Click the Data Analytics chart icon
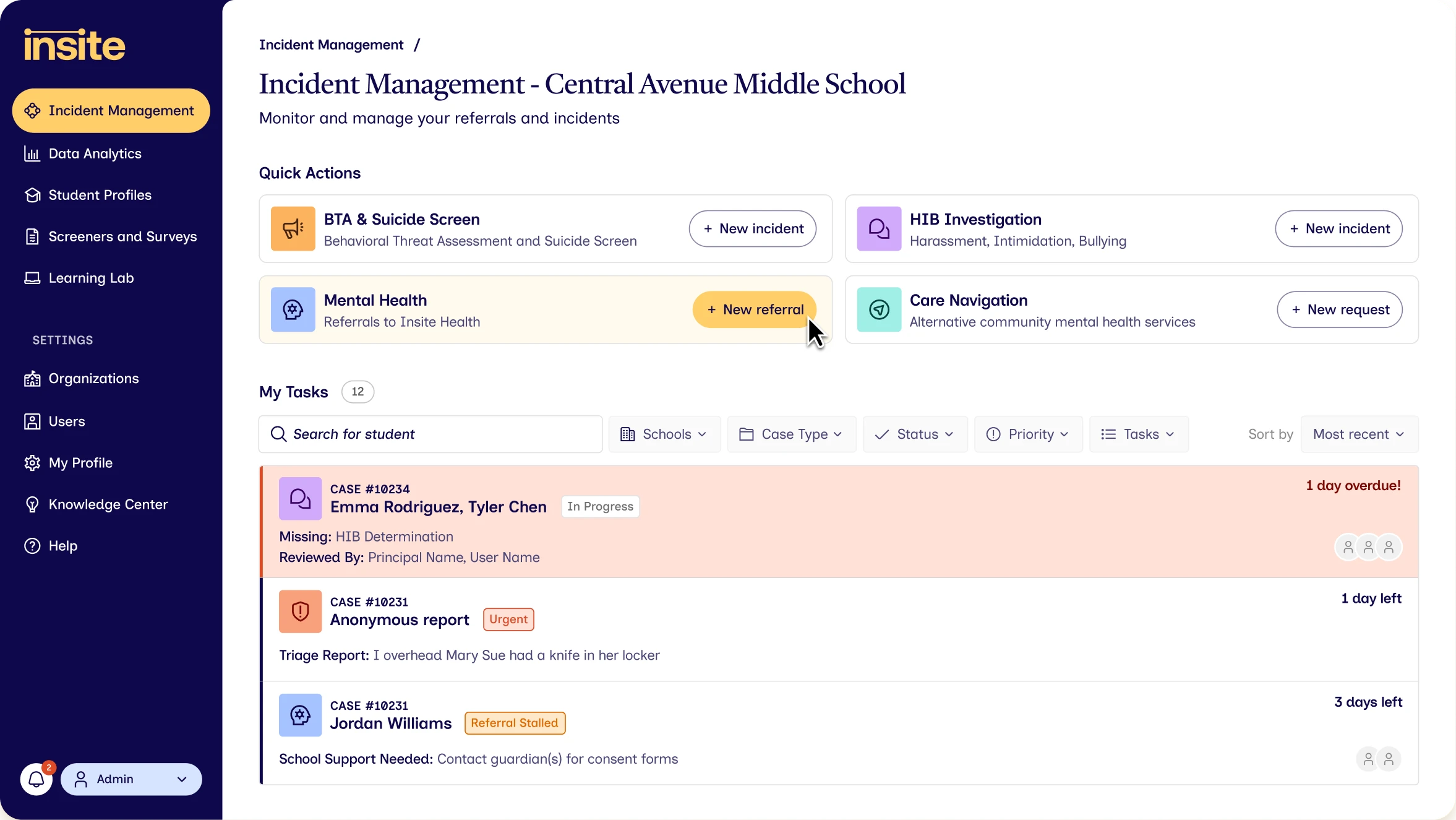 coord(32,153)
